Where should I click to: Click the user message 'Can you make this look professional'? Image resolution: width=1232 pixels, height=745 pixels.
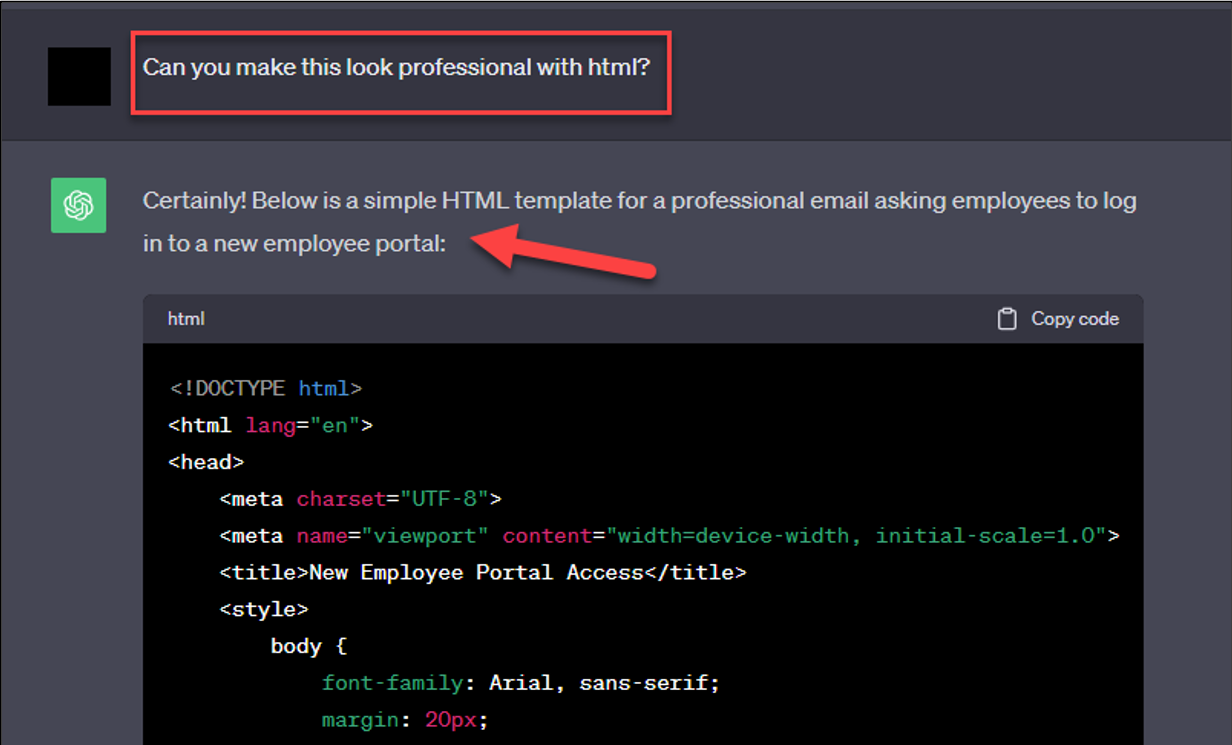coord(396,68)
